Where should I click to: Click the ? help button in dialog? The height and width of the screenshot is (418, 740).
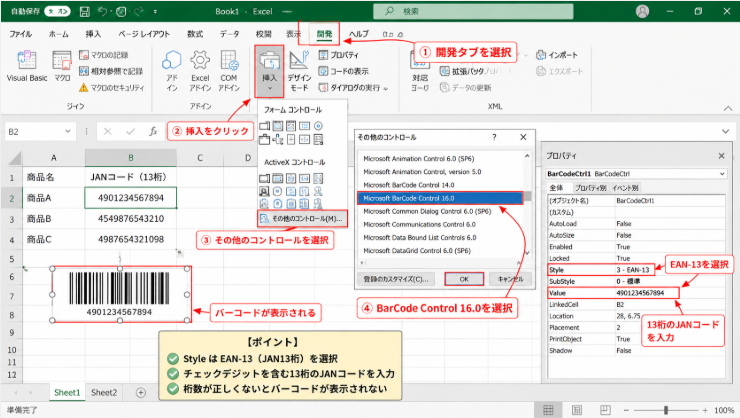click(494, 137)
